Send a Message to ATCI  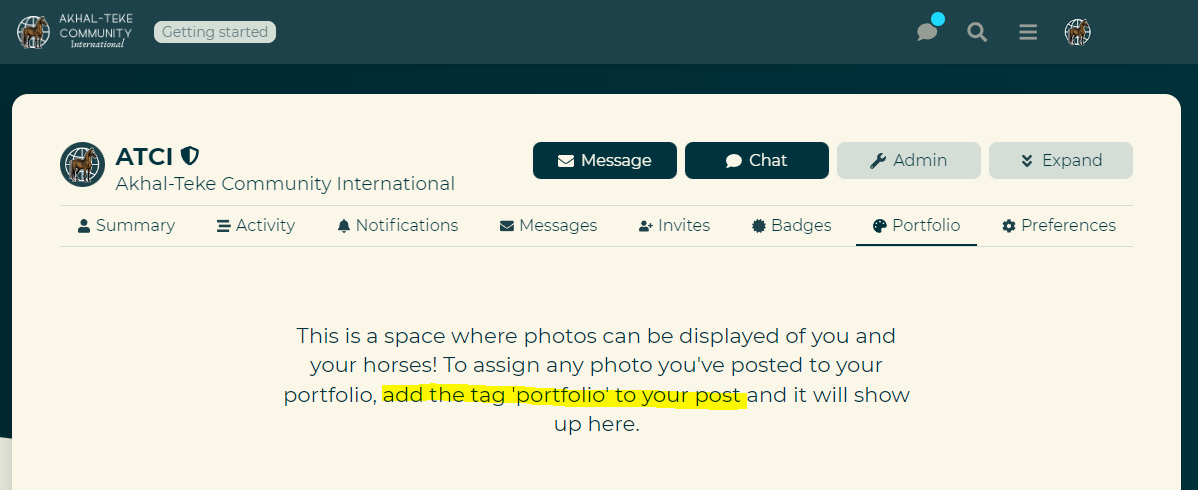point(604,161)
